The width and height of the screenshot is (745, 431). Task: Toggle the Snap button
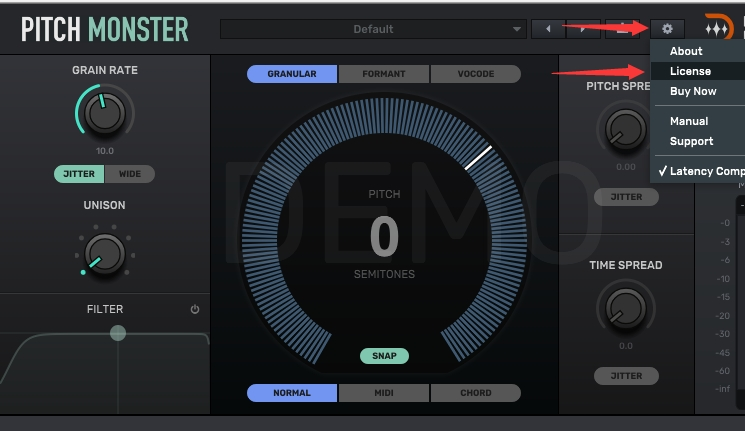[x=384, y=356]
